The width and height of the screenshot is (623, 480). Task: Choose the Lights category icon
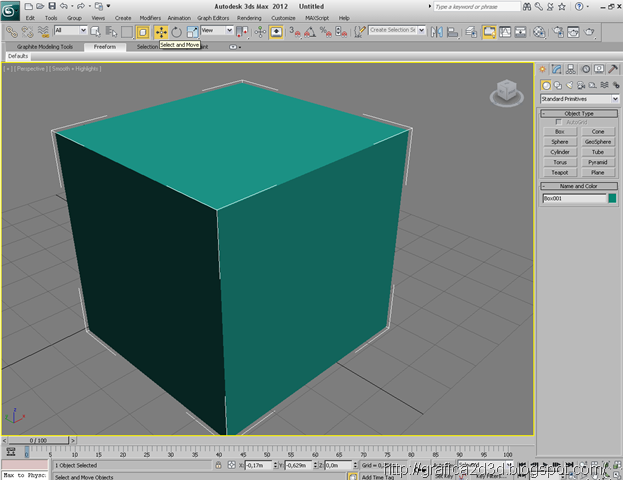(568, 85)
